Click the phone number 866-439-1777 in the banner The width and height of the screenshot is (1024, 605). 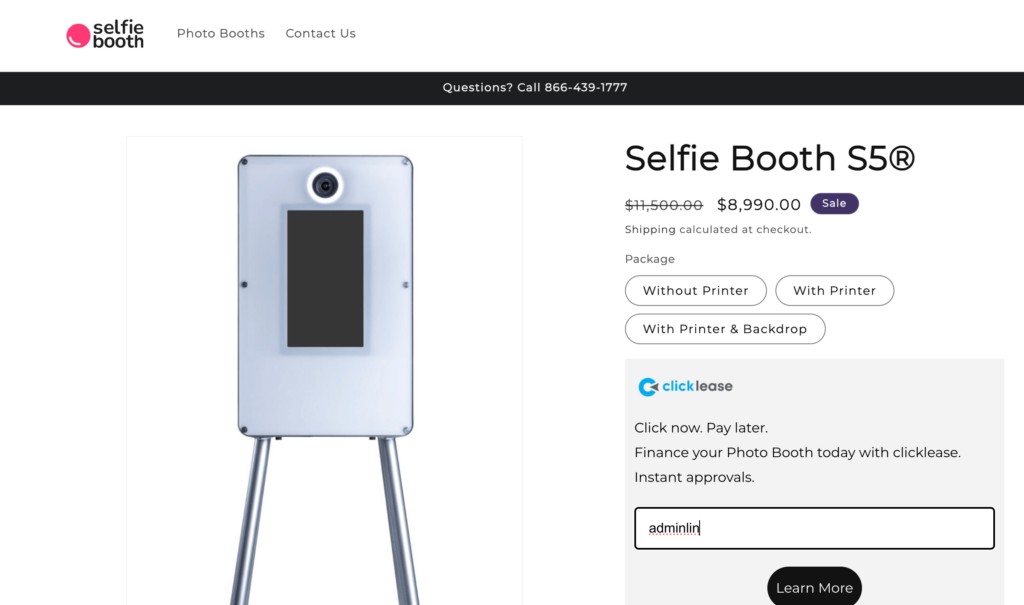coord(586,88)
